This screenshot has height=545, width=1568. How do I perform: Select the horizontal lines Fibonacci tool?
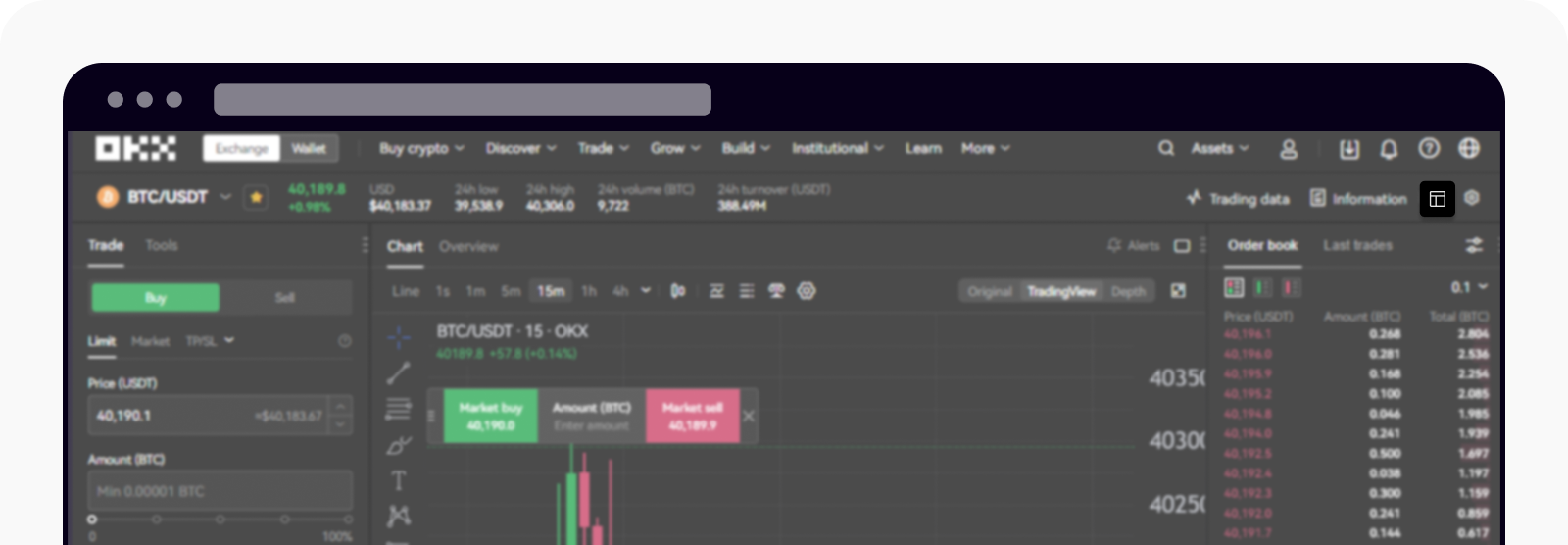pos(399,409)
